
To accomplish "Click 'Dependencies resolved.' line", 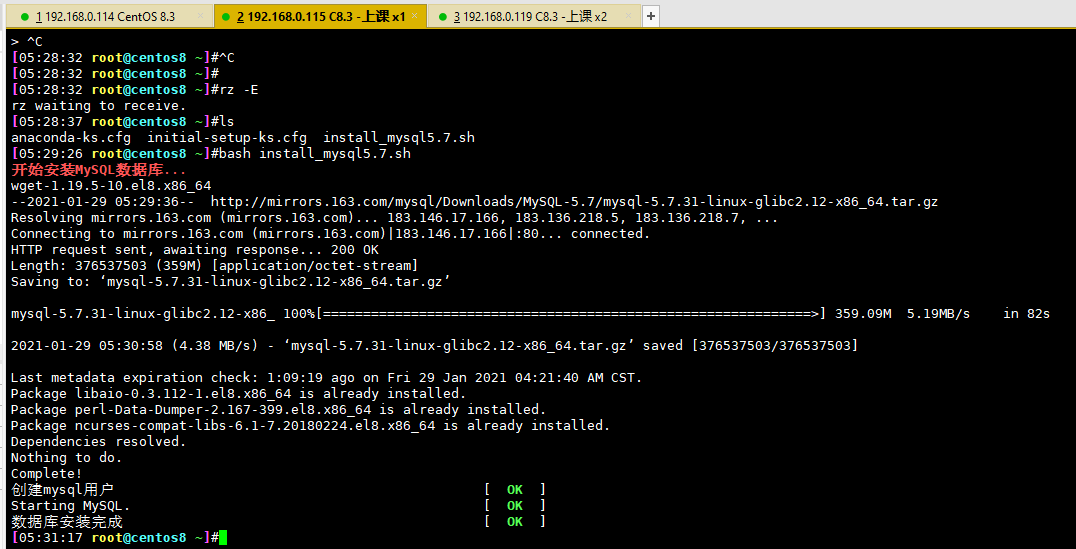I will click(99, 441).
